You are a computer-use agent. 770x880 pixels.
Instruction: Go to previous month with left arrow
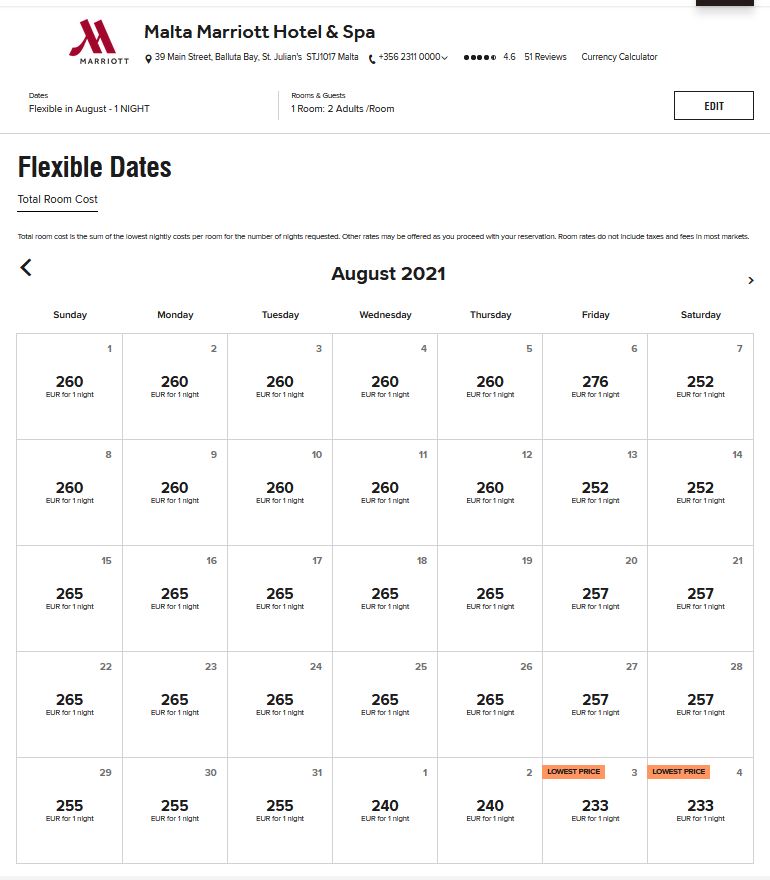coord(26,267)
